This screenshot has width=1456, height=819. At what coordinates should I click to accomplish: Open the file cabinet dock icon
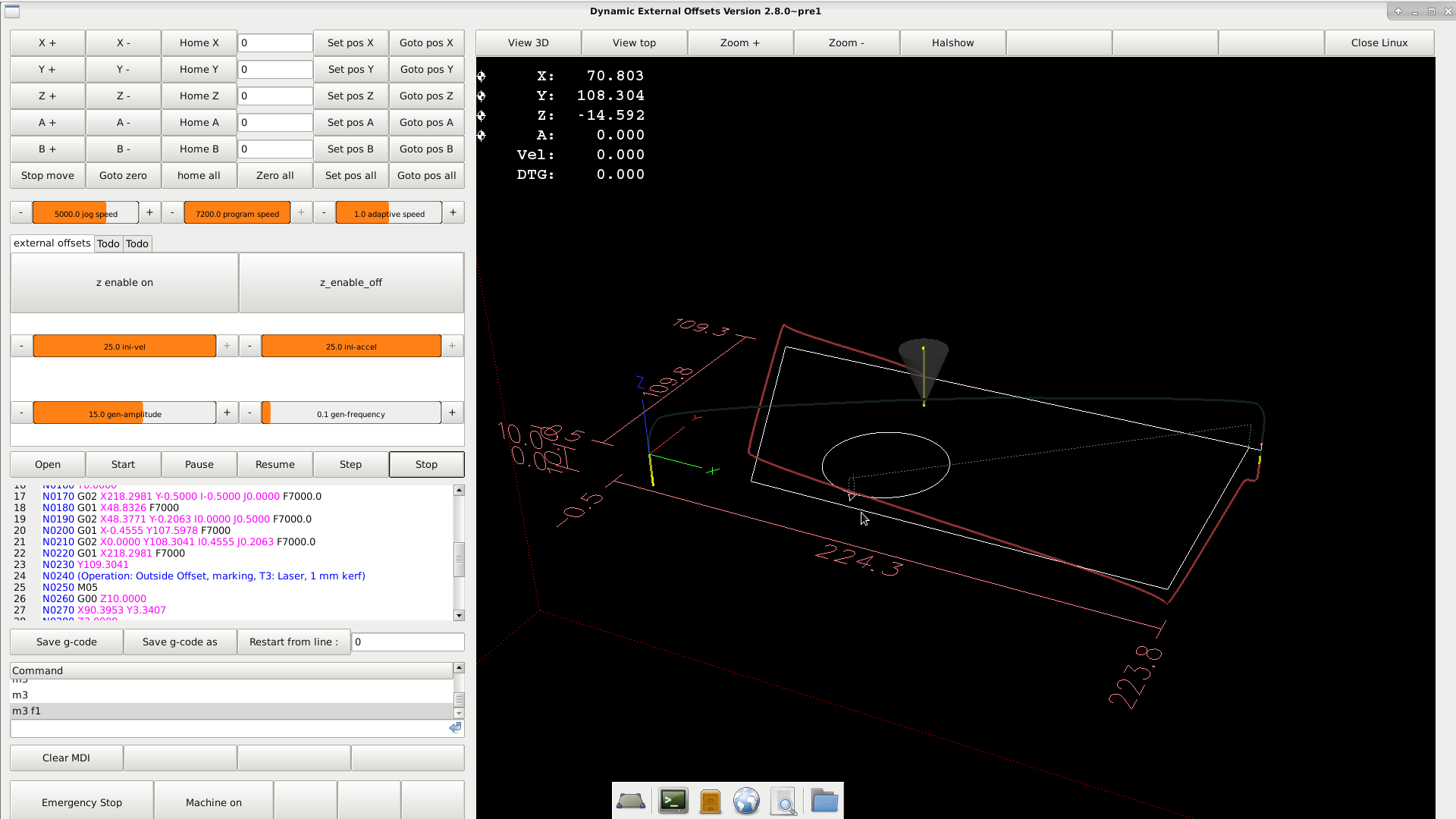pos(710,802)
